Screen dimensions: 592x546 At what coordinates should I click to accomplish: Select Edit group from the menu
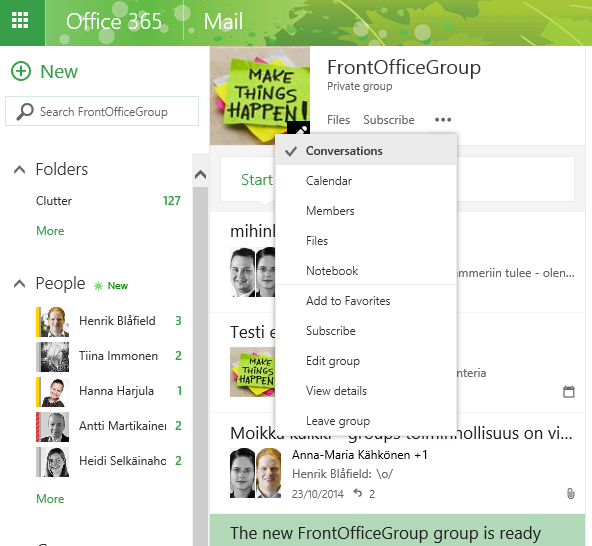(366, 361)
